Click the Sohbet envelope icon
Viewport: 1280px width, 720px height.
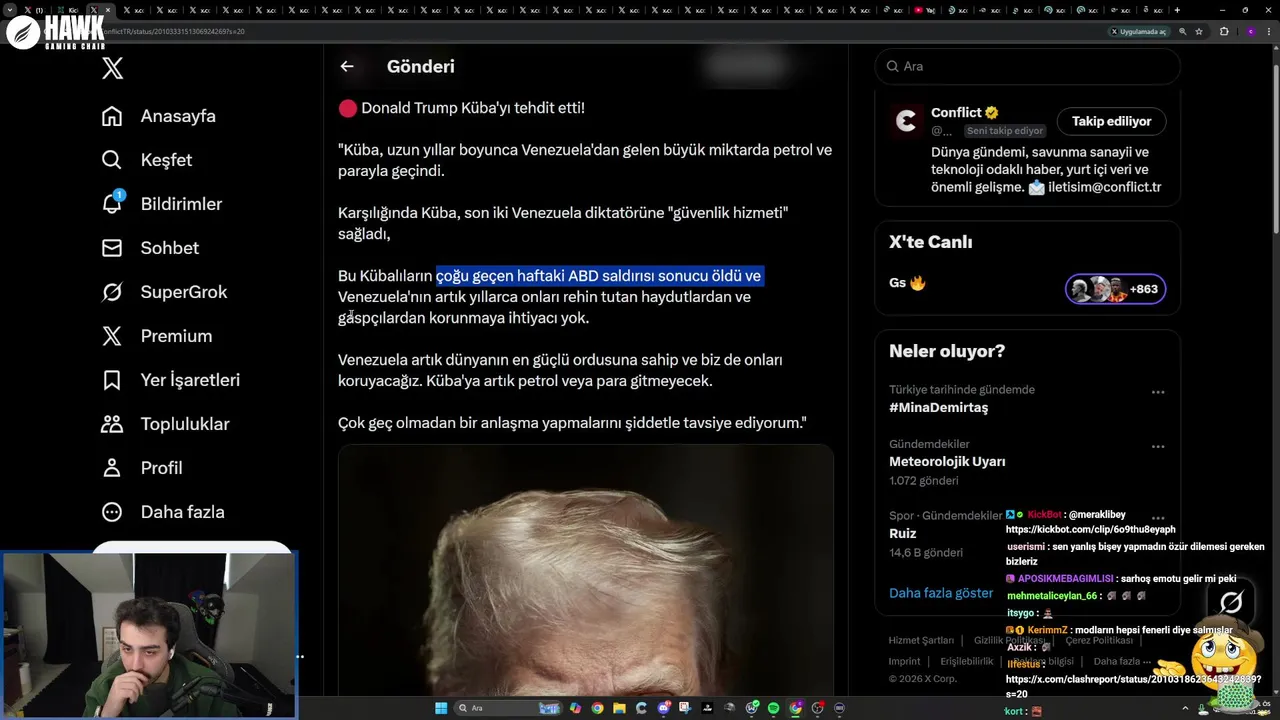click(112, 248)
